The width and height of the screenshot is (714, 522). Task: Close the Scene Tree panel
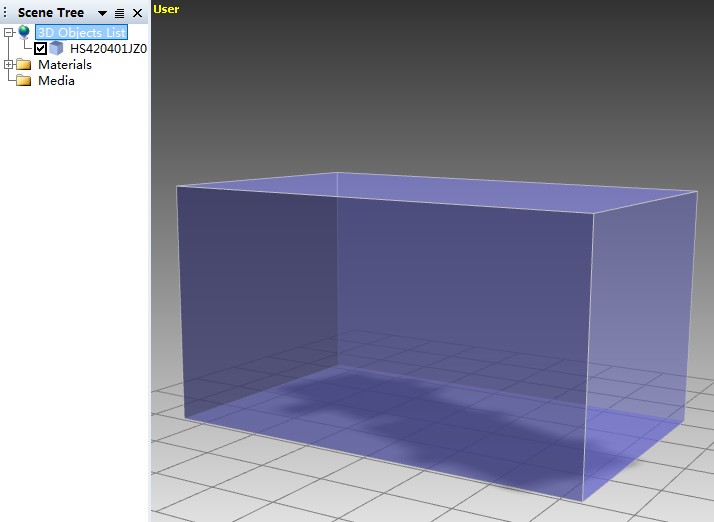(x=138, y=13)
